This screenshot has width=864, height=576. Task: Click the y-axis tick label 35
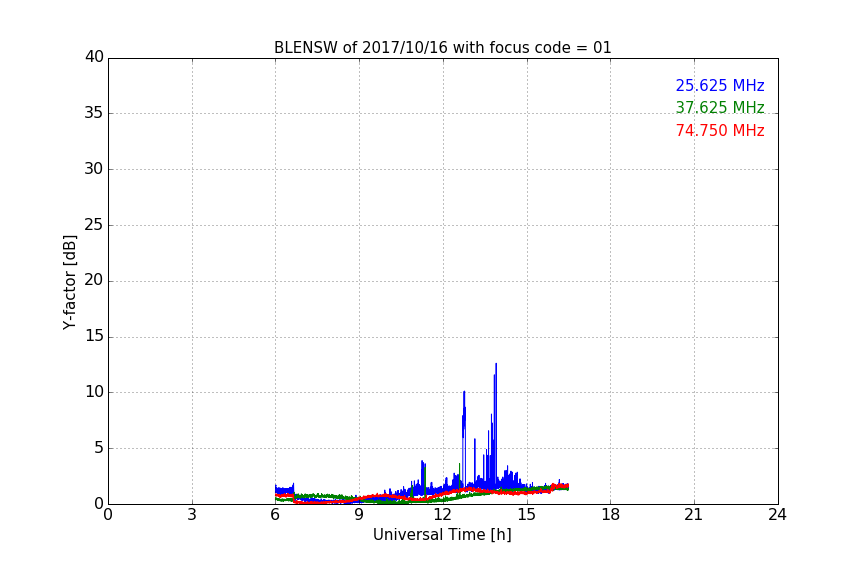point(94,113)
